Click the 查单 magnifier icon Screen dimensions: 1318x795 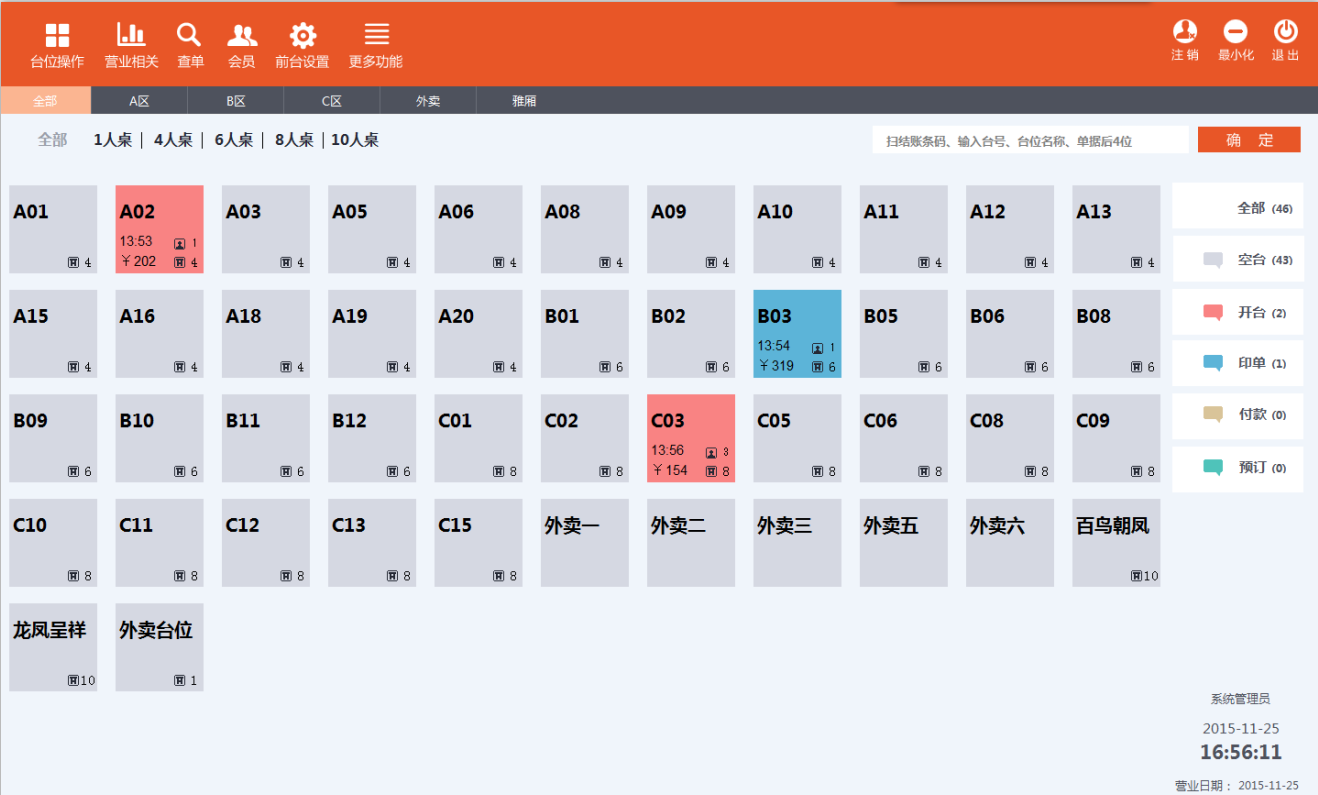click(x=189, y=35)
